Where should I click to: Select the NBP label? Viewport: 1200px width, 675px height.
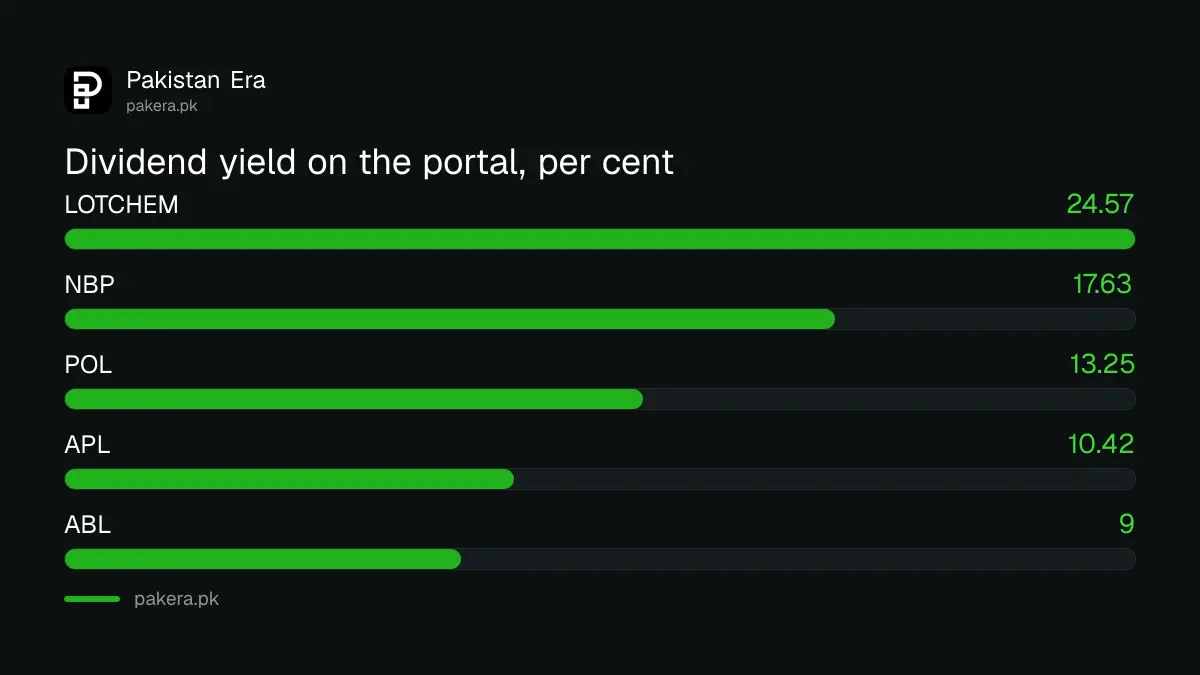[x=90, y=285]
